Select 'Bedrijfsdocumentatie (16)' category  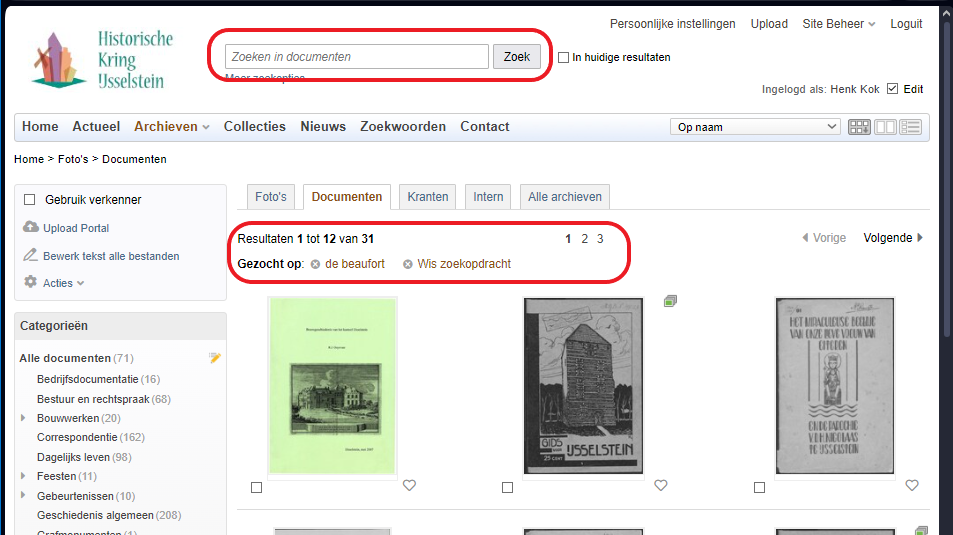(x=98, y=379)
